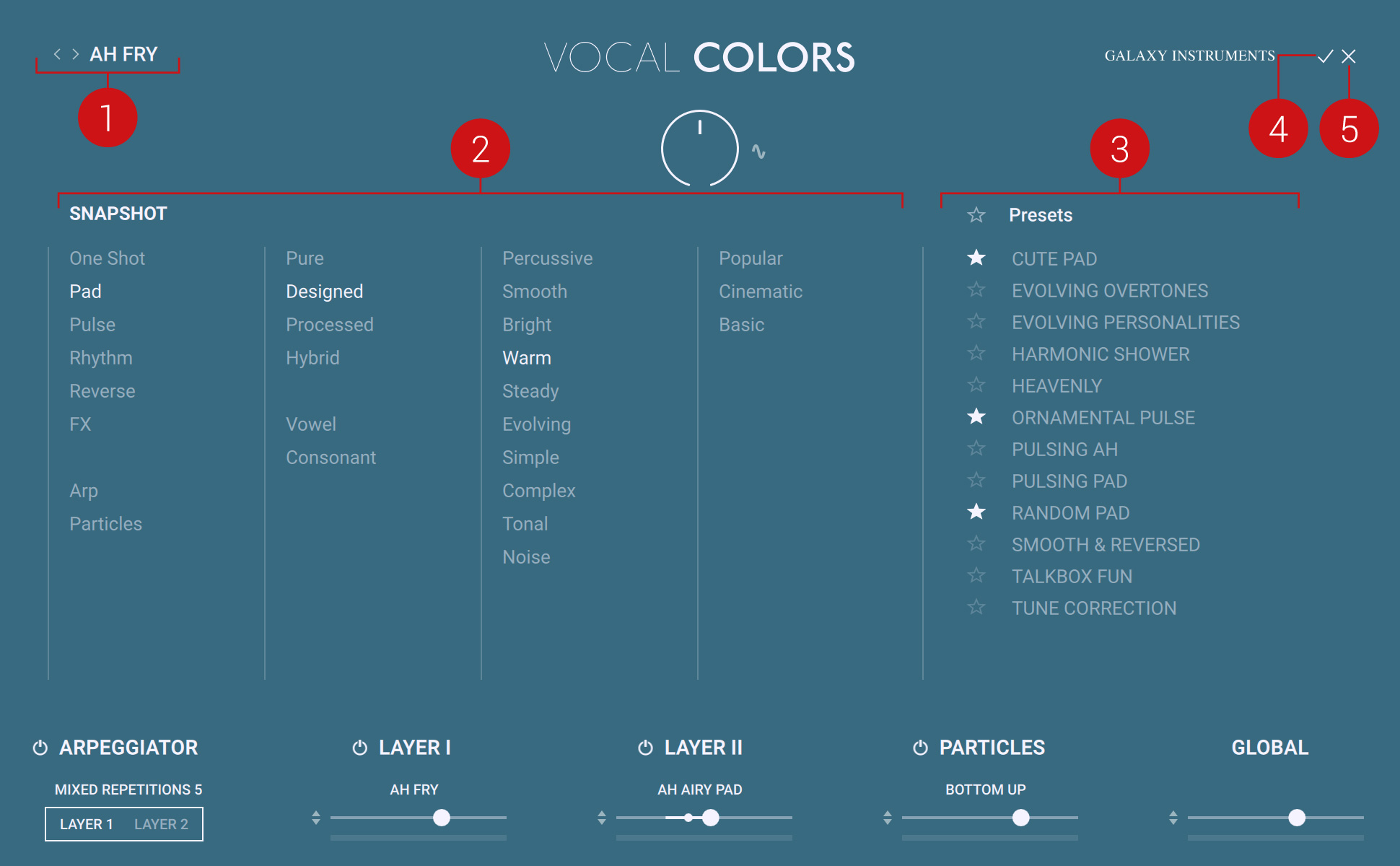Load the TALKBOX FUN preset

[x=1072, y=577]
